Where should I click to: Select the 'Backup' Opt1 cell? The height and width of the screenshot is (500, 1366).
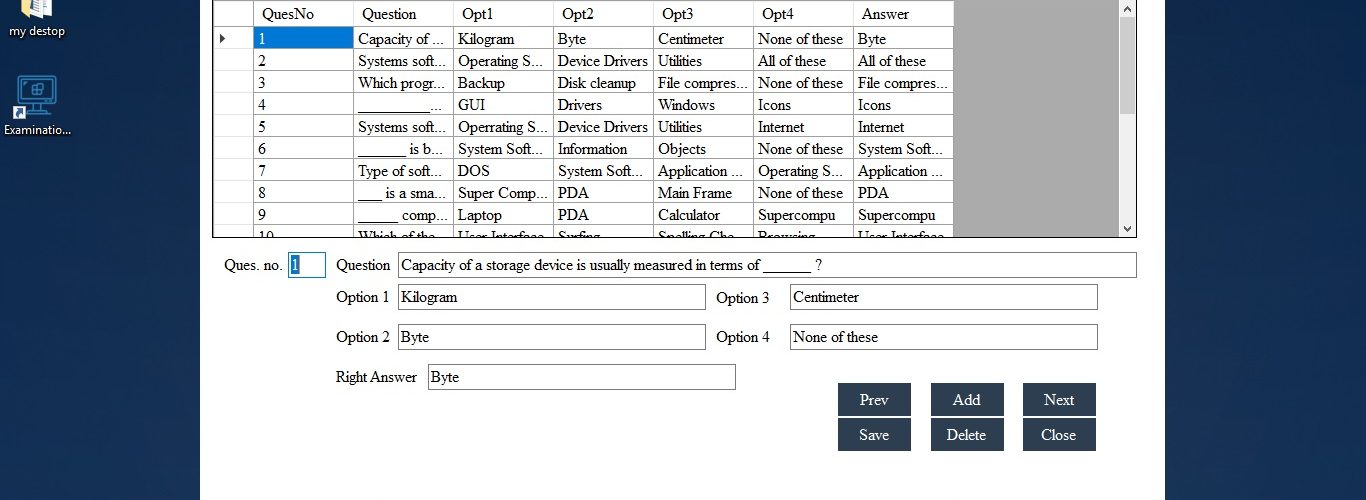coord(503,83)
